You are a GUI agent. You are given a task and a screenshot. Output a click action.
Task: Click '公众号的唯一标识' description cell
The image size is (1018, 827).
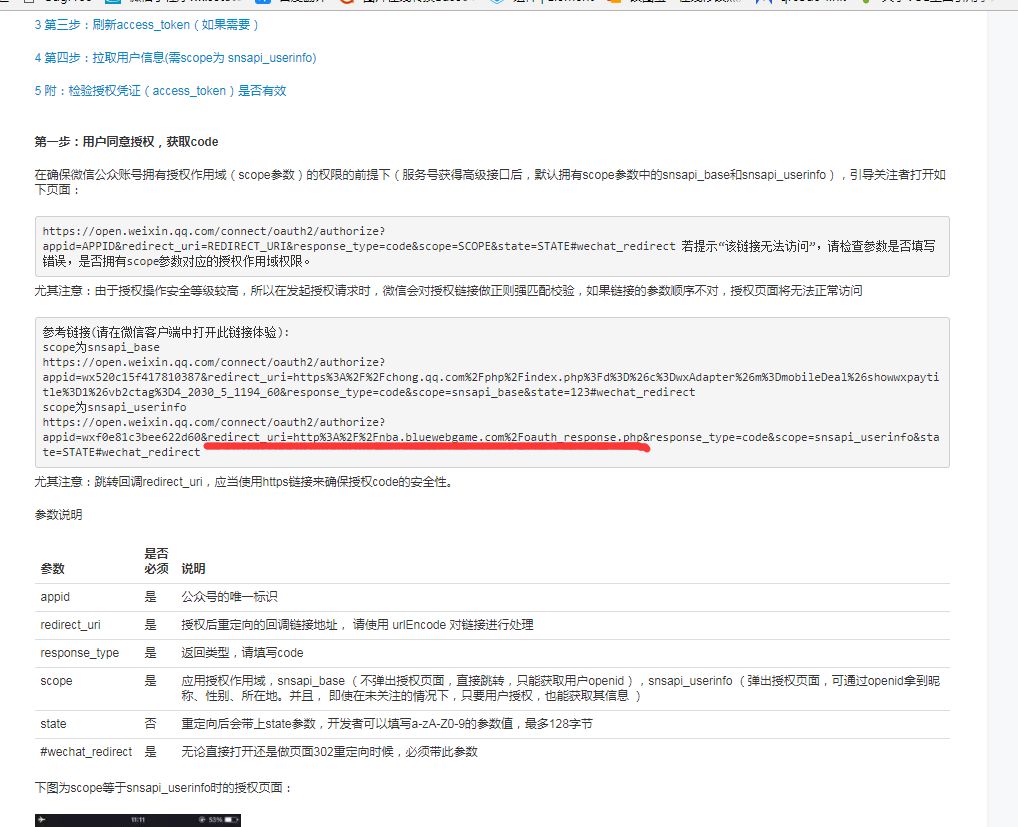pos(229,597)
